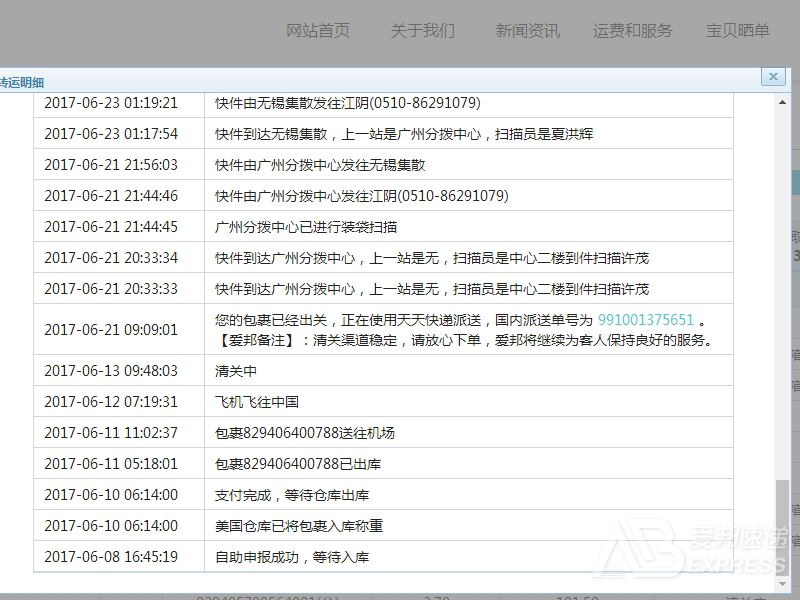Select timestamp 2017-06-21 20:33:33
800x600 pixels.
point(111,289)
